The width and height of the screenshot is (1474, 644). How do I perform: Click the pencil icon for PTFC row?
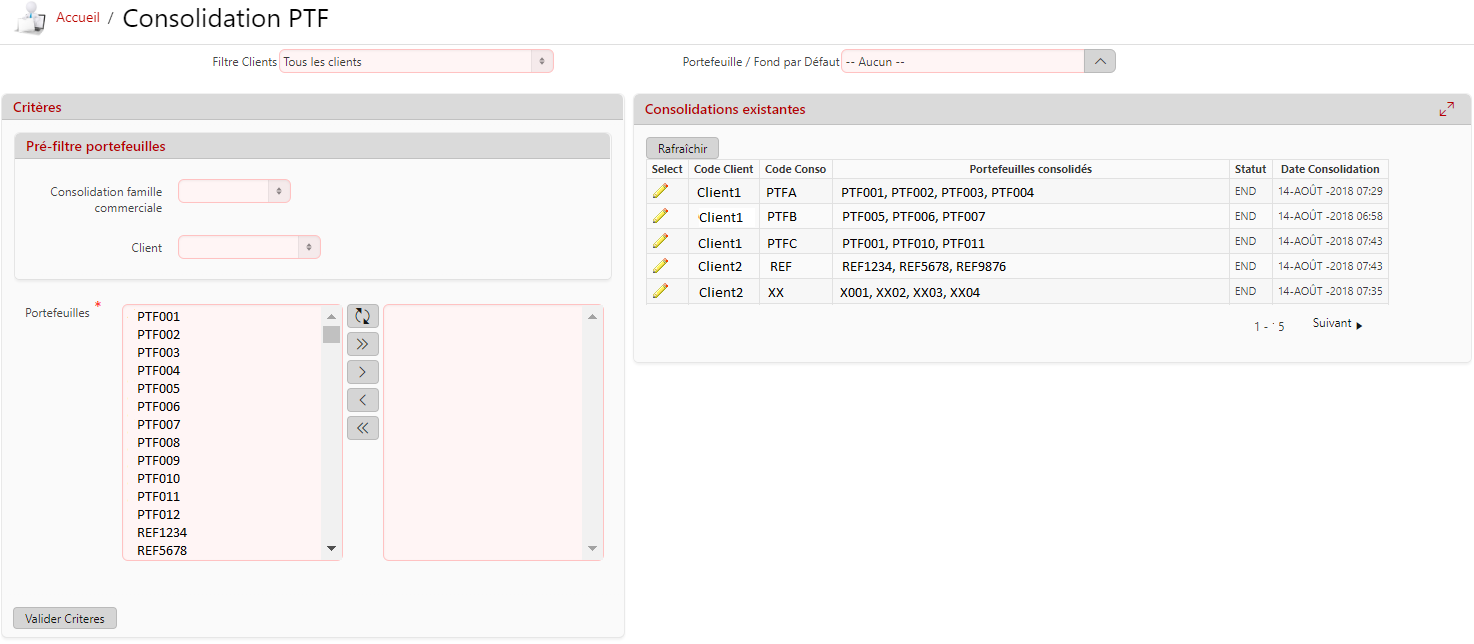(x=660, y=241)
